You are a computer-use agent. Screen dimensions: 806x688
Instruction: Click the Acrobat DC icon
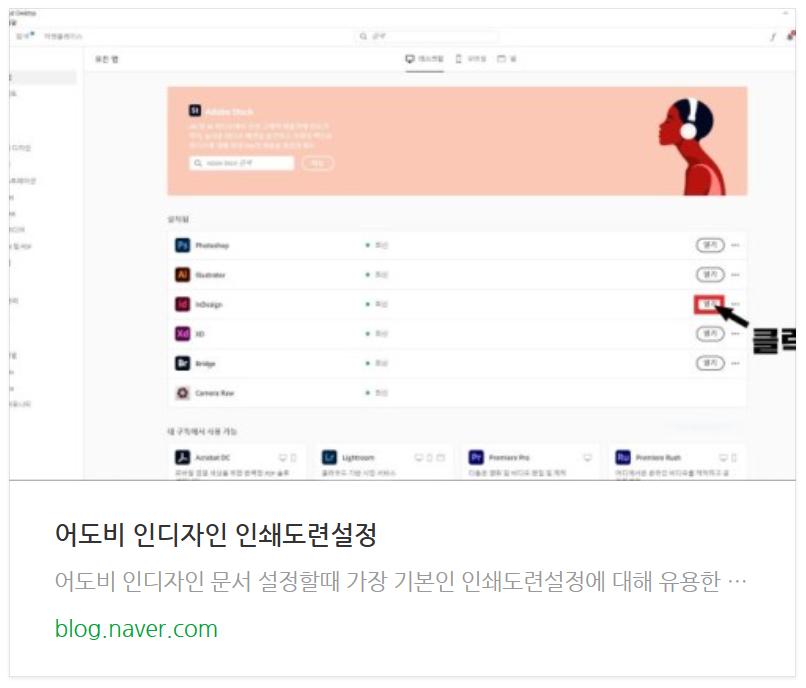(x=182, y=457)
